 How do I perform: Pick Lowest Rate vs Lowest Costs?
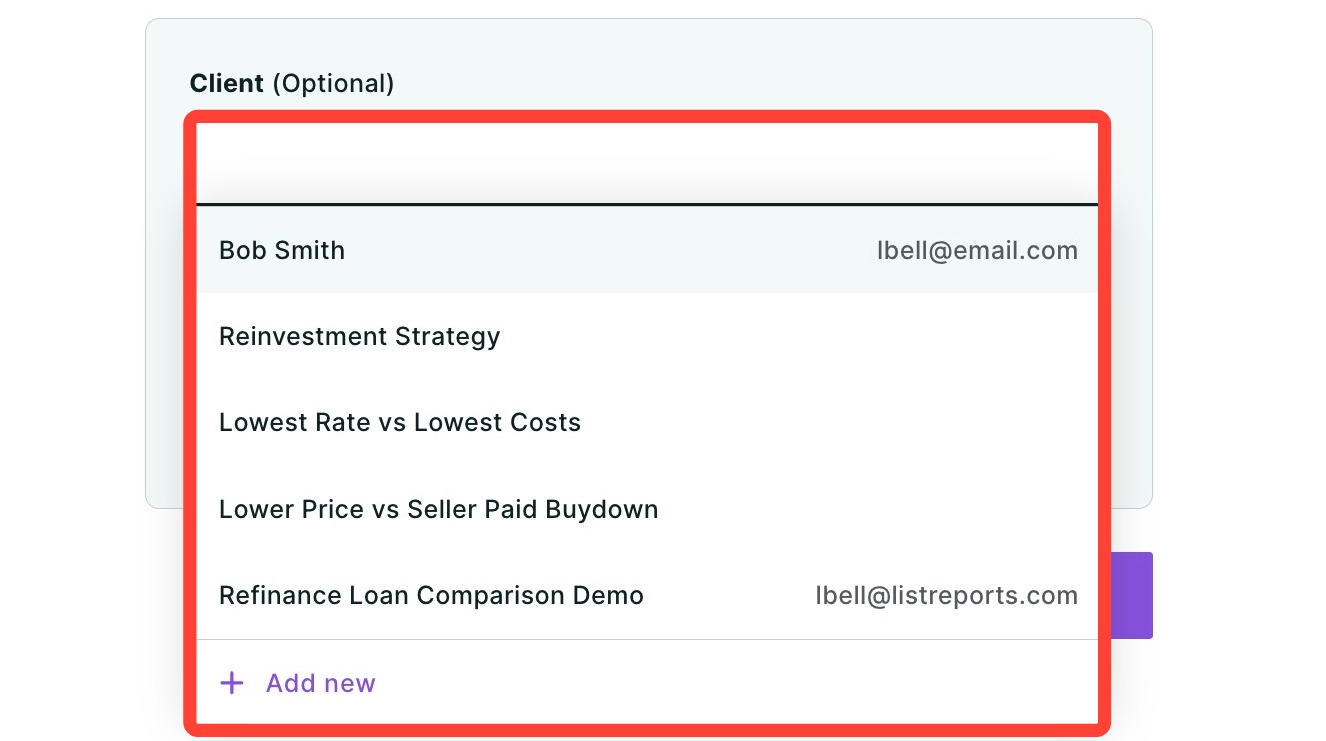click(x=647, y=422)
